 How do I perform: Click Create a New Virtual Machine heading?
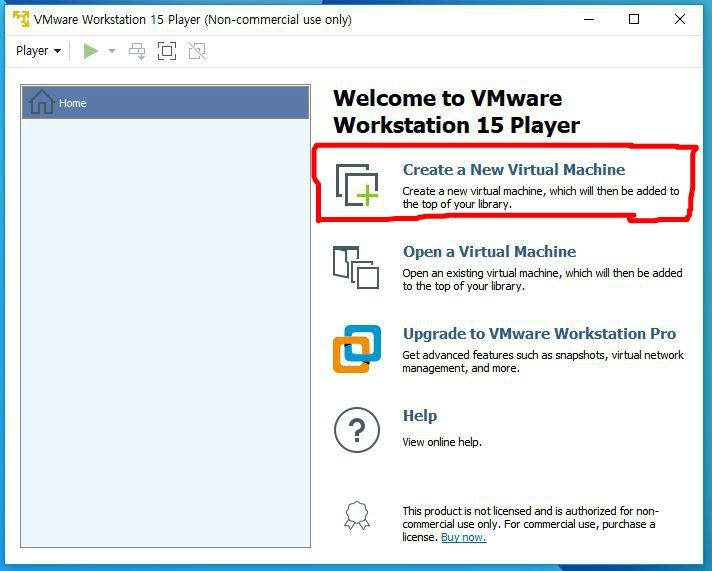514,169
